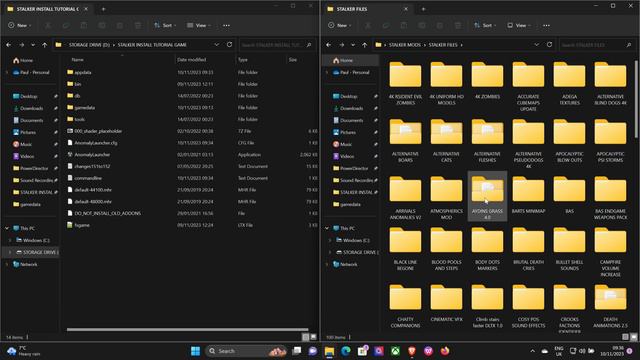
Task: Select BARTS MINIMAP folder
Action: (x=528, y=195)
